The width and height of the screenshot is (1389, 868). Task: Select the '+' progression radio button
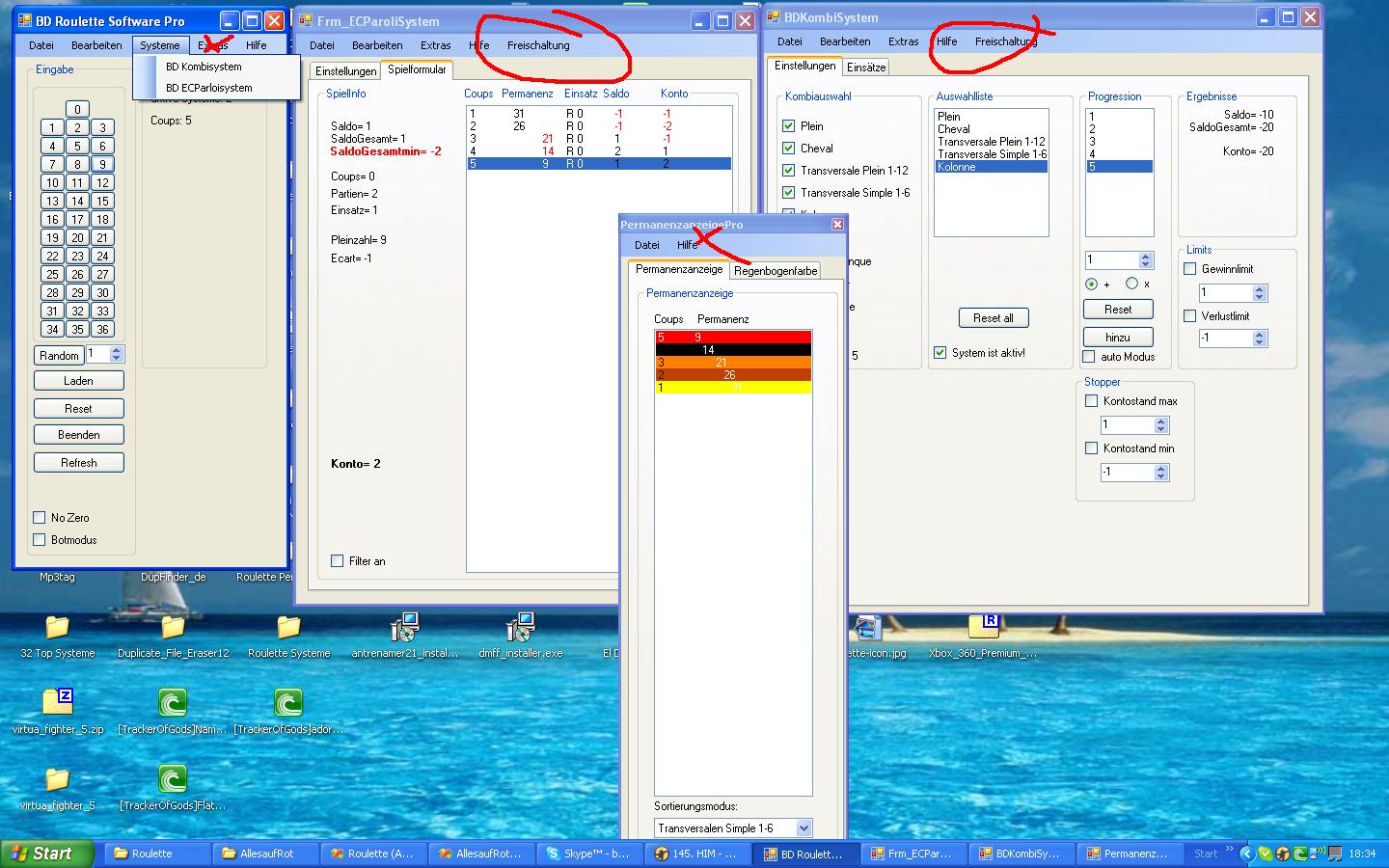(x=1091, y=285)
